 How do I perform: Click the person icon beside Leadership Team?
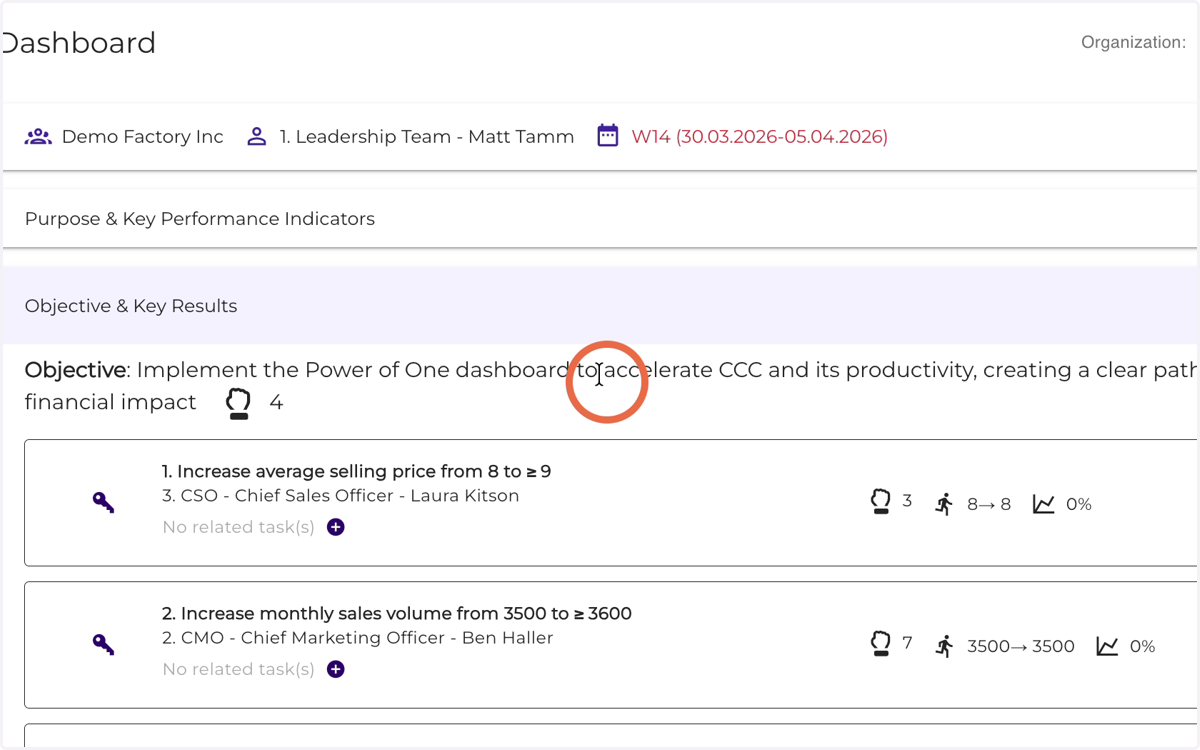pos(257,137)
